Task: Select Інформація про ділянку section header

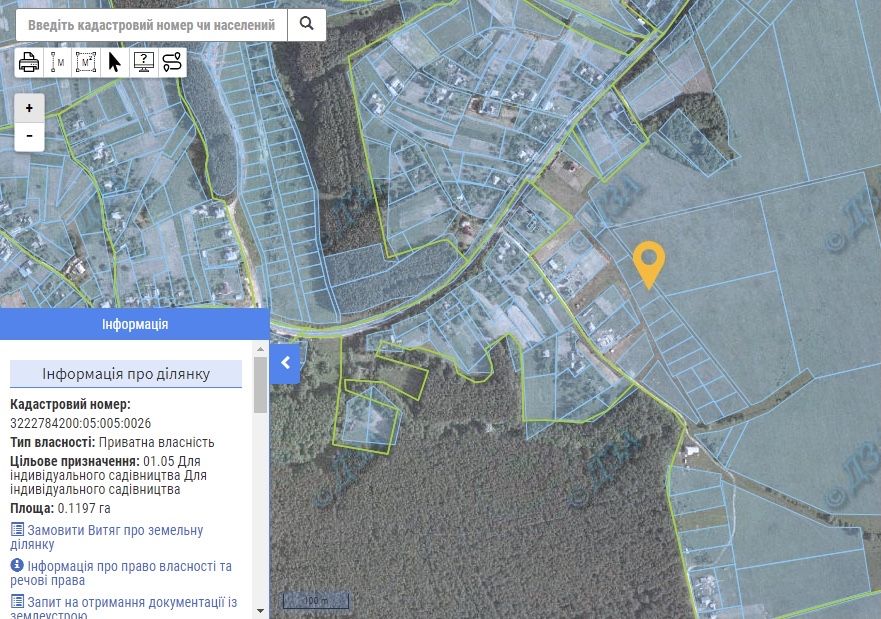Action: [x=126, y=374]
